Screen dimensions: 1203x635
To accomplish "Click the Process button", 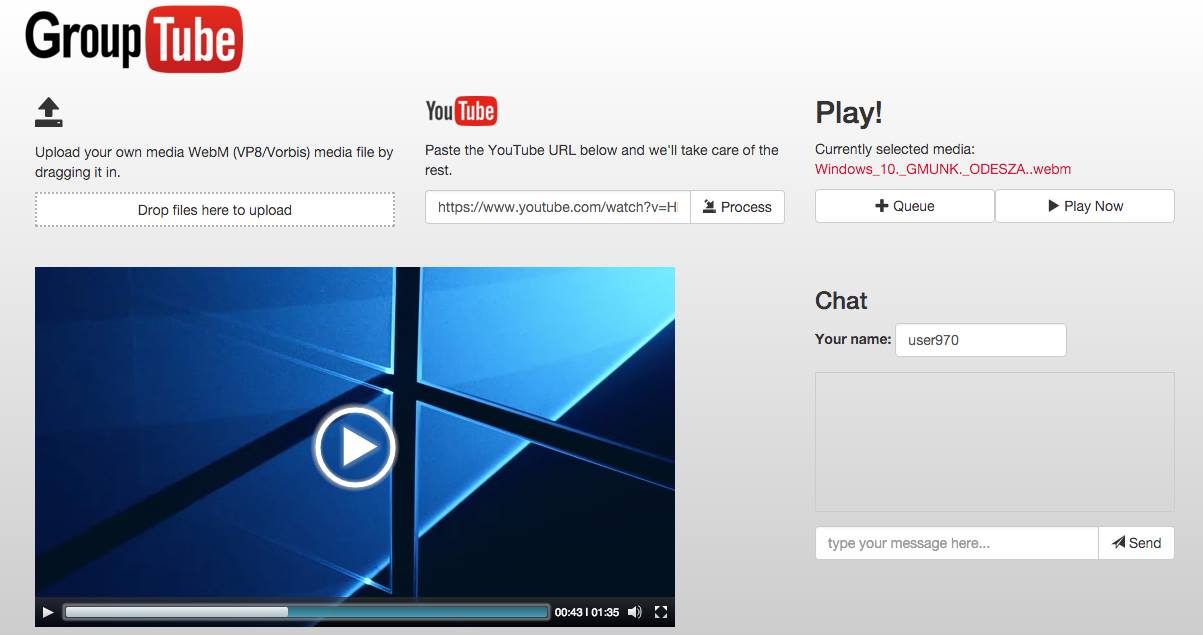I will 737,207.
